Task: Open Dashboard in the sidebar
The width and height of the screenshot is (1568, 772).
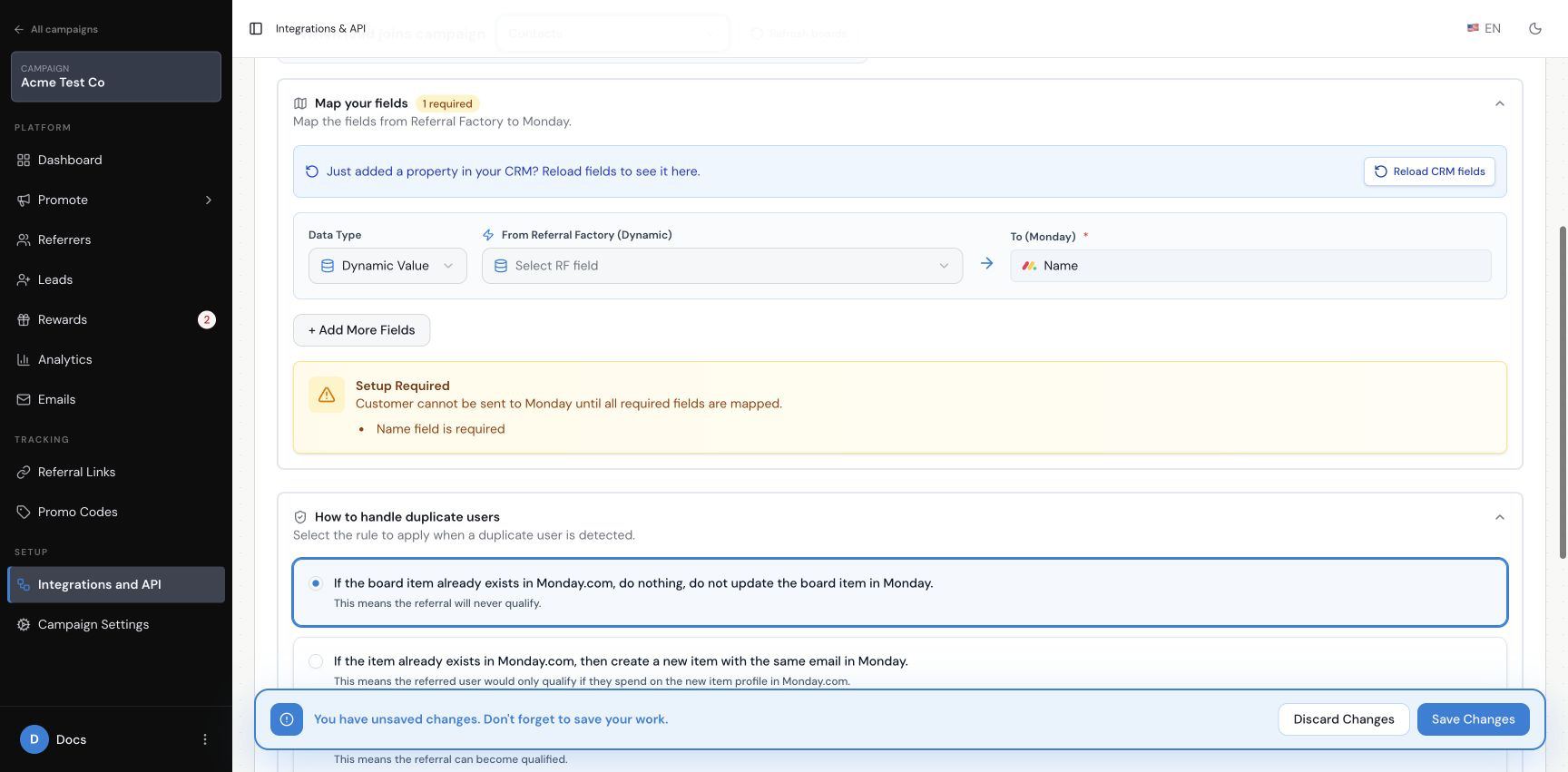Action: pos(116,160)
